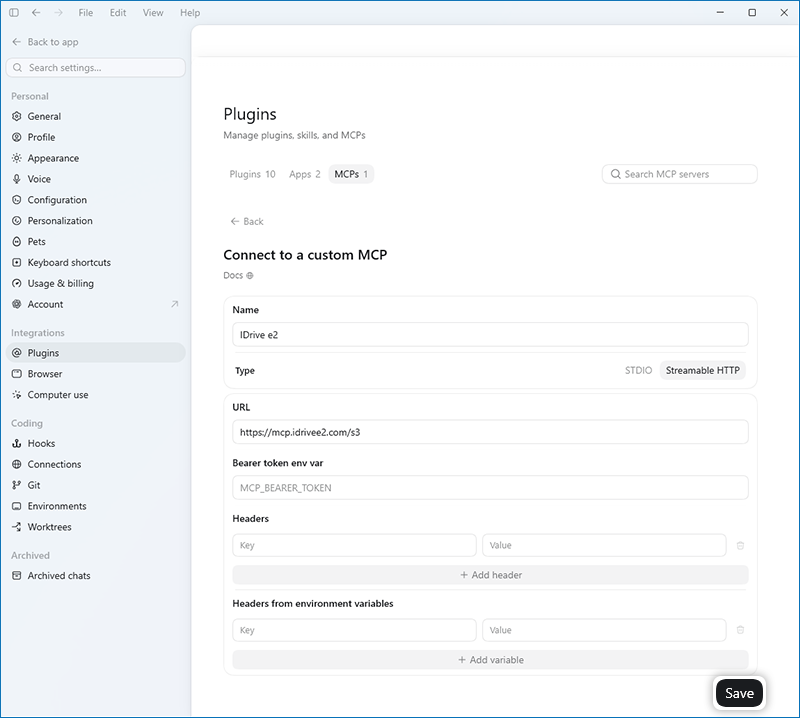
Task: Click magnifier icon in Search settings
Action: pos(17,67)
